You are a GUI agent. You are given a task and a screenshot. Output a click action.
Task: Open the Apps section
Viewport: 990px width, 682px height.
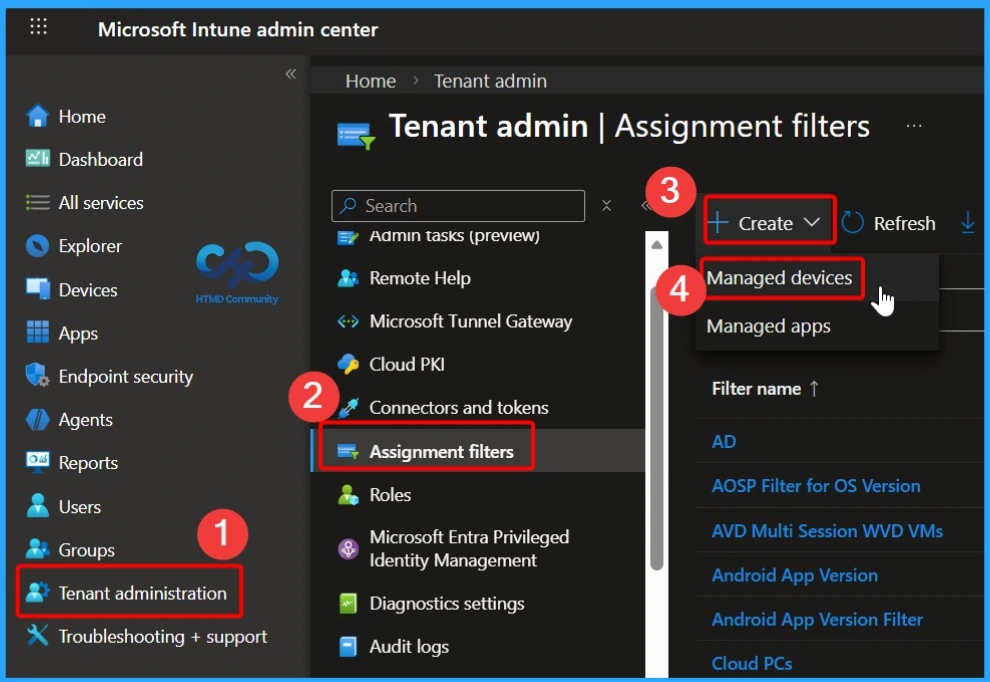(76, 332)
